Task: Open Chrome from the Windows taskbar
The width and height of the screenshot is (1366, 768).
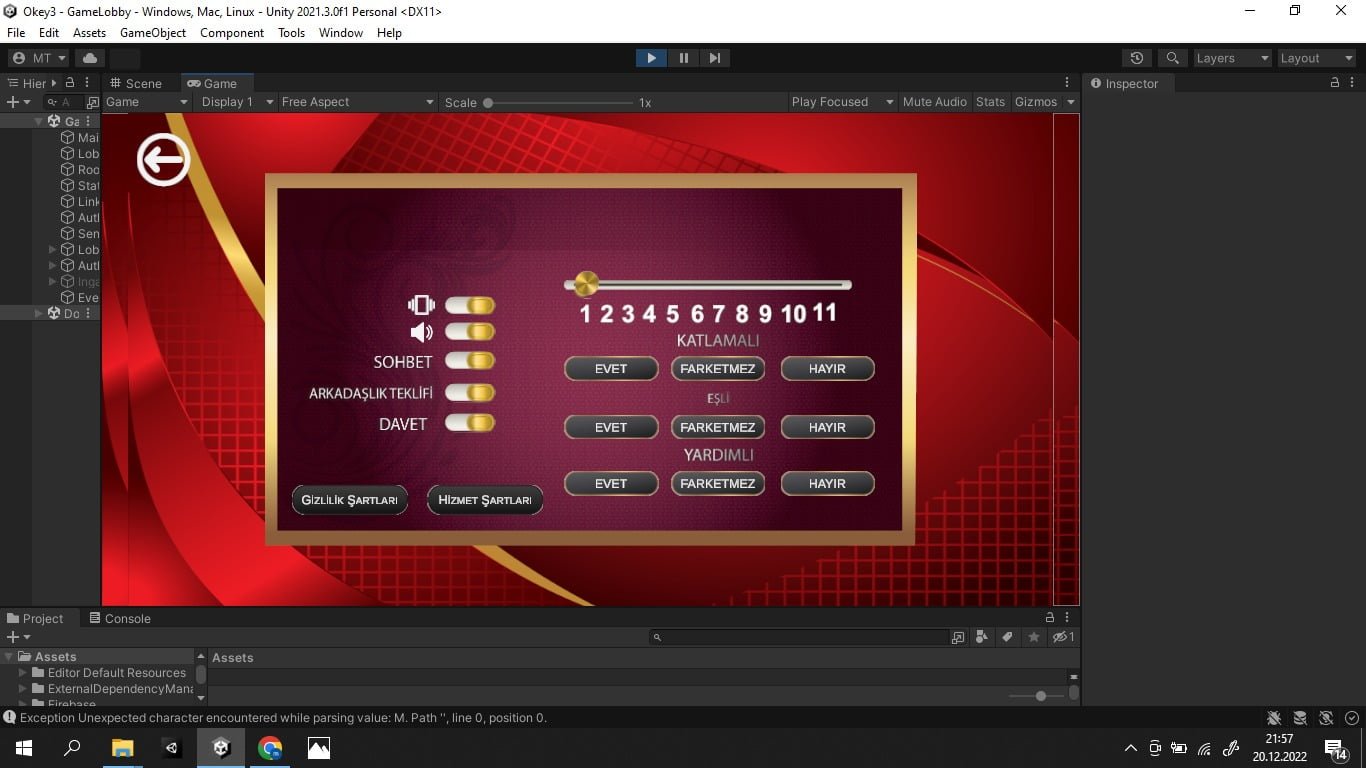Action: point(270,747)
